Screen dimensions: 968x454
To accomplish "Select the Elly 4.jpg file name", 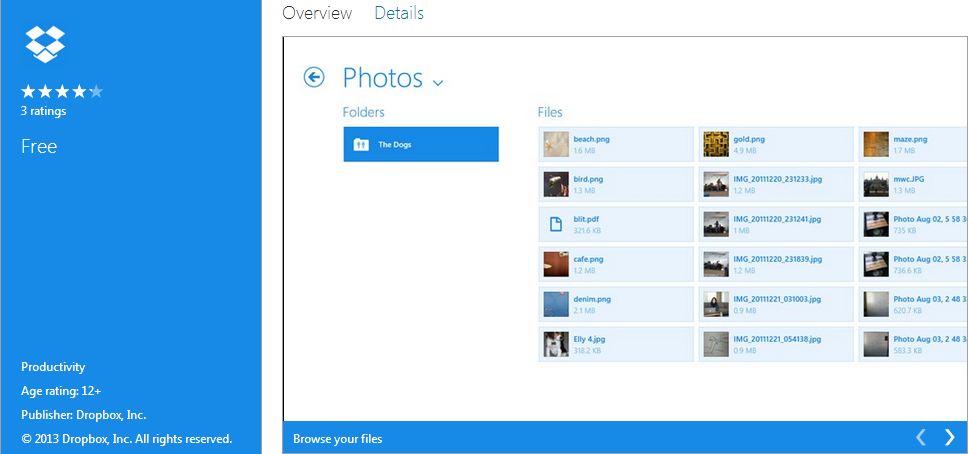I will (x=590, y=340).
